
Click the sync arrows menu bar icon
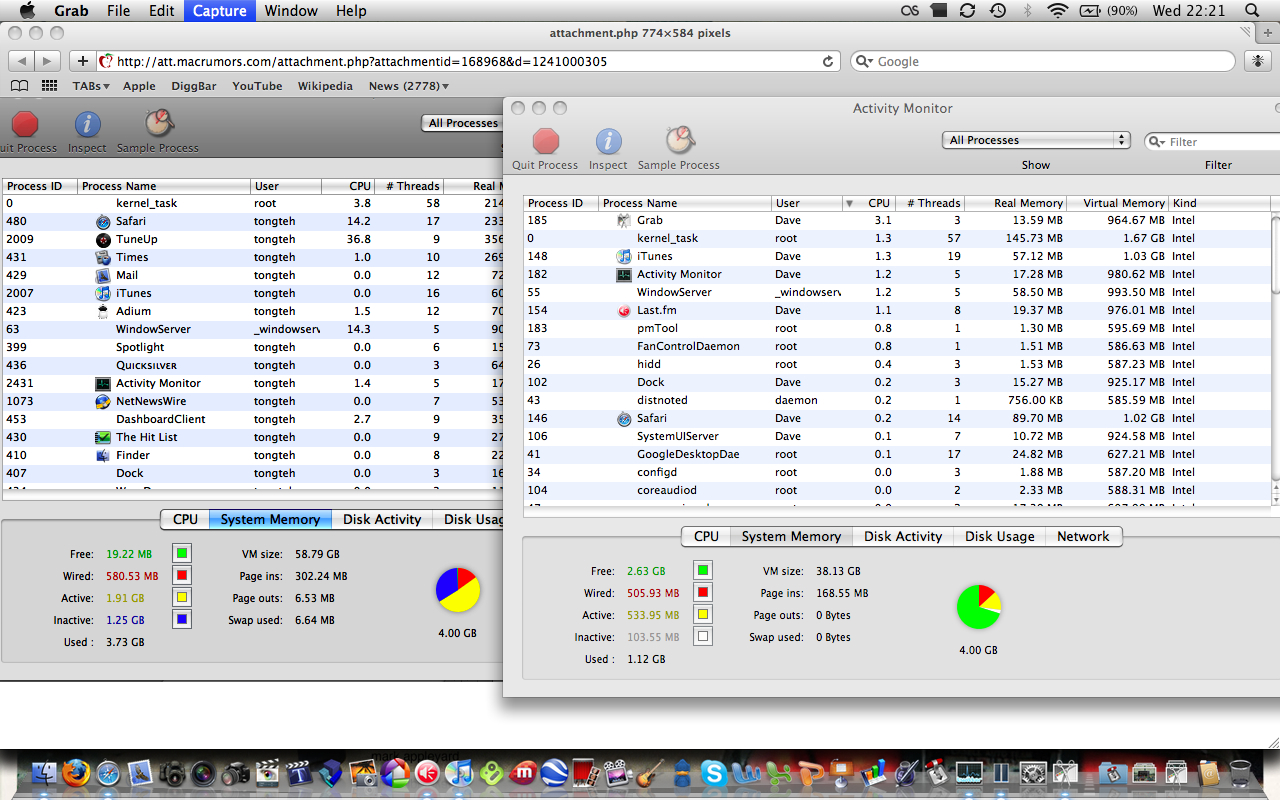coord(967,11)
